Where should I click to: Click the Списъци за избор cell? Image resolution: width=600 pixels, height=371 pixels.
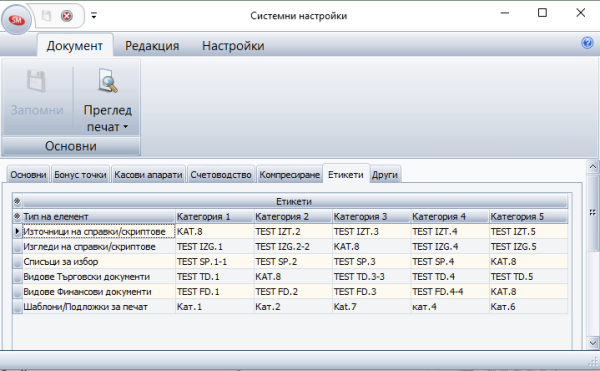99,262
